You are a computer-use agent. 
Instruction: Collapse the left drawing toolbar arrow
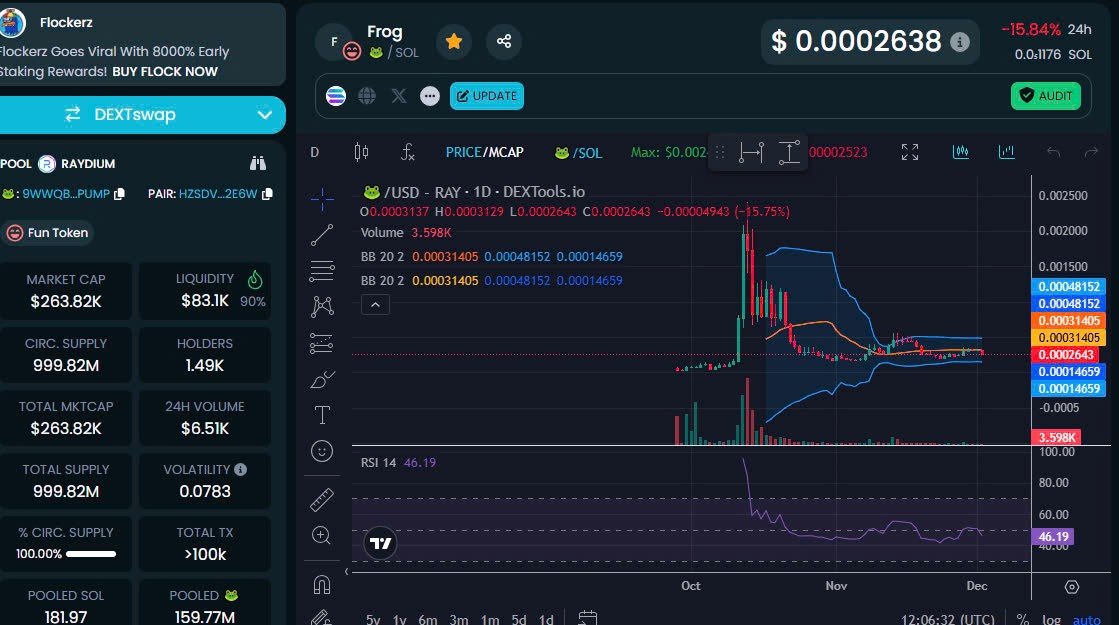(347, 571)
